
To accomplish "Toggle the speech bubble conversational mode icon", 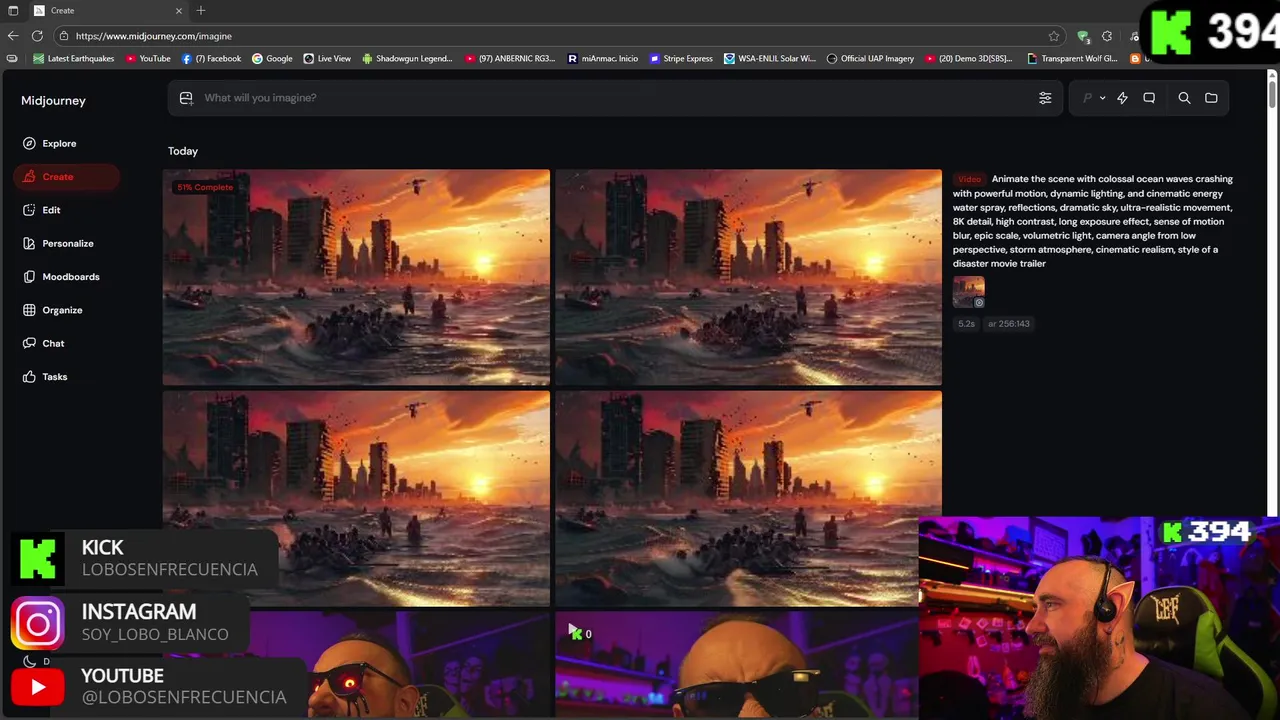I will [1149, 98].
